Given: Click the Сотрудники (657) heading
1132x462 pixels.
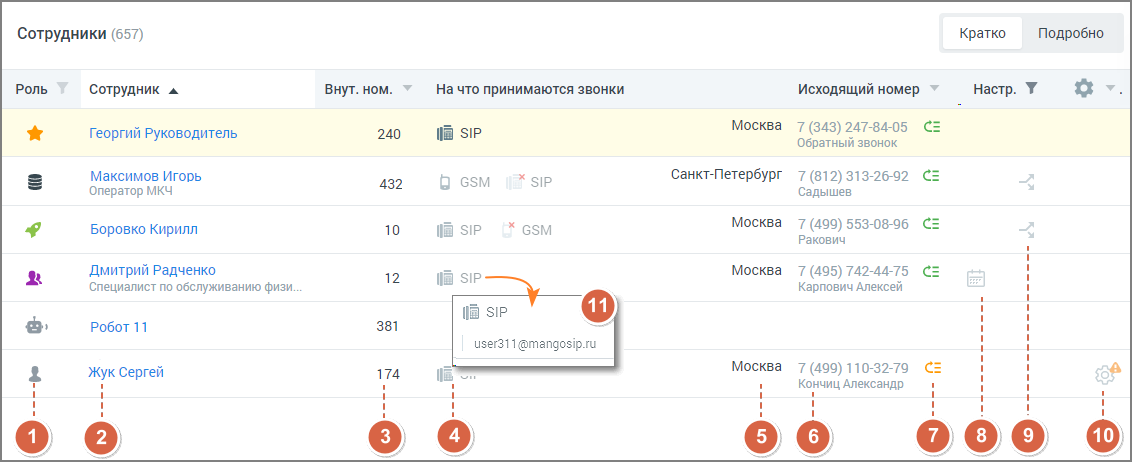Looking at the screenshot, I should (x=80, y=34).
